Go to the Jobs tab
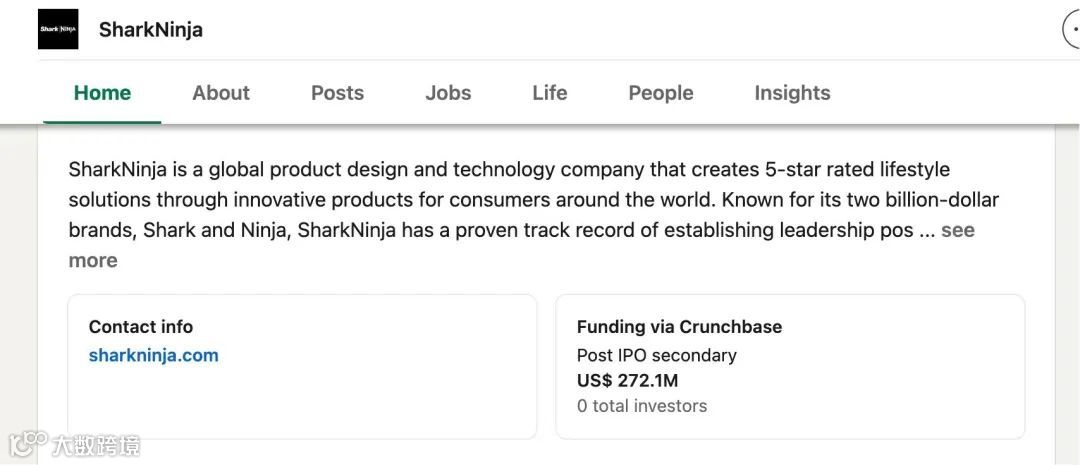This screenshot has width=1080, height=465. point(448,93)
